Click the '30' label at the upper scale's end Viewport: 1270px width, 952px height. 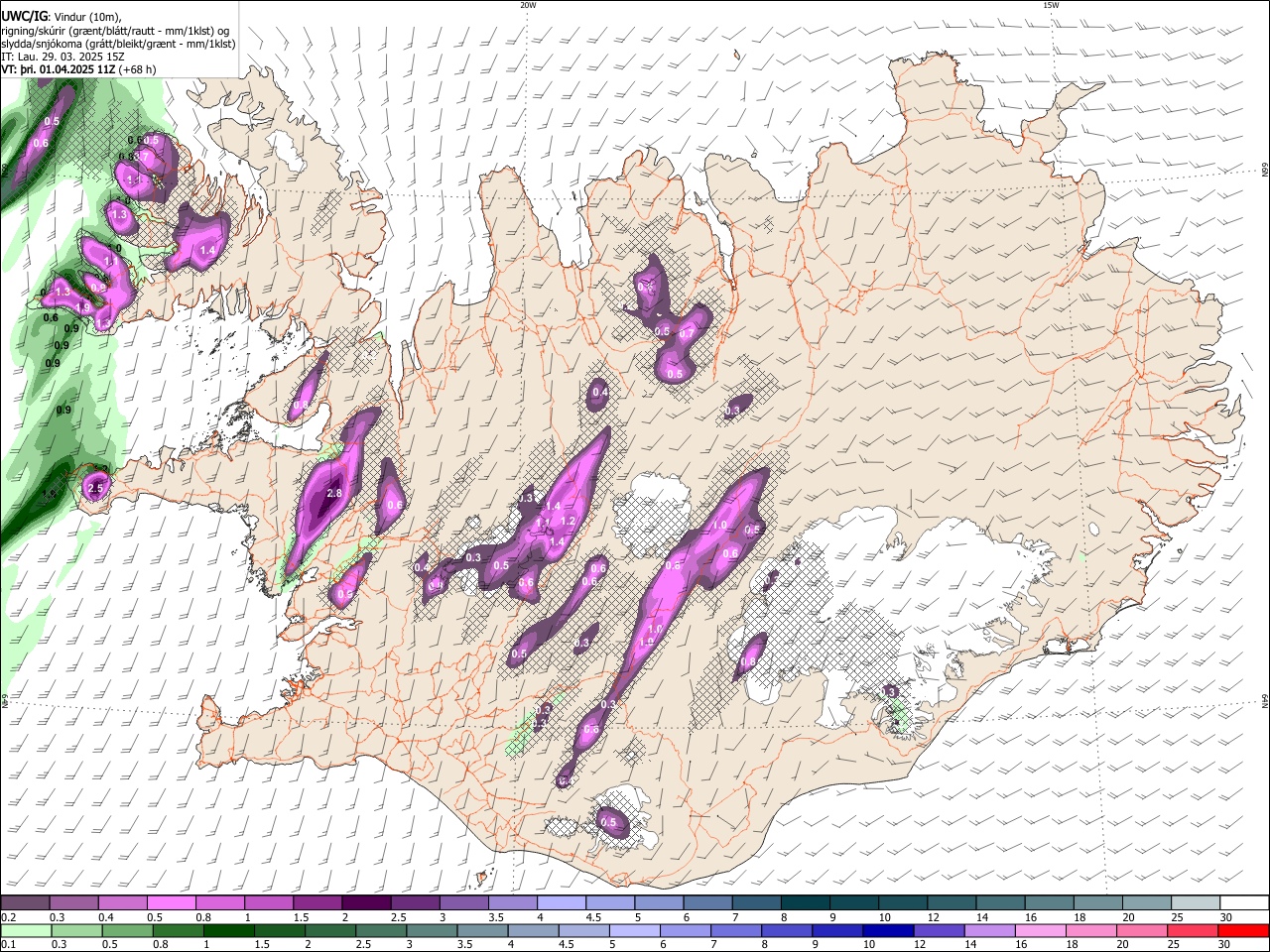point(1226,917)
